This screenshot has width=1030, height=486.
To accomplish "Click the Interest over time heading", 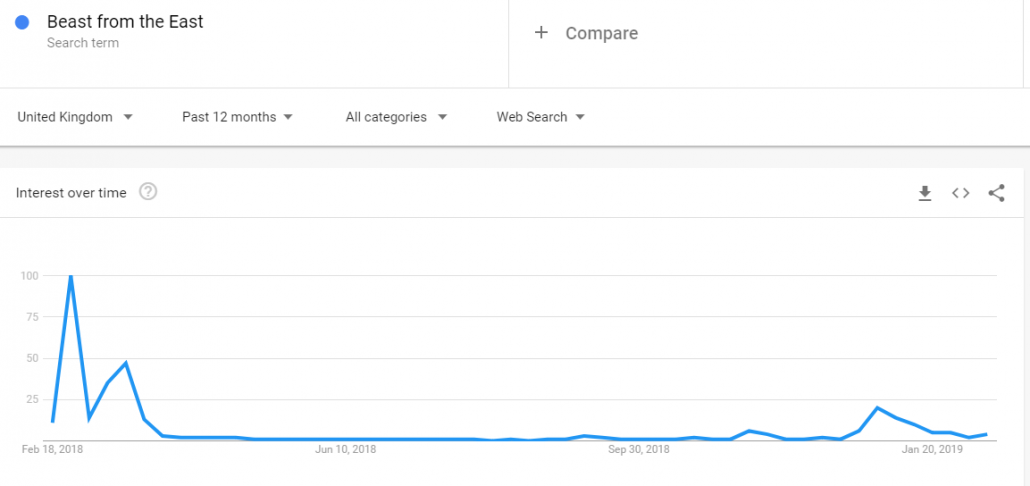I will (x=71, y=193).
